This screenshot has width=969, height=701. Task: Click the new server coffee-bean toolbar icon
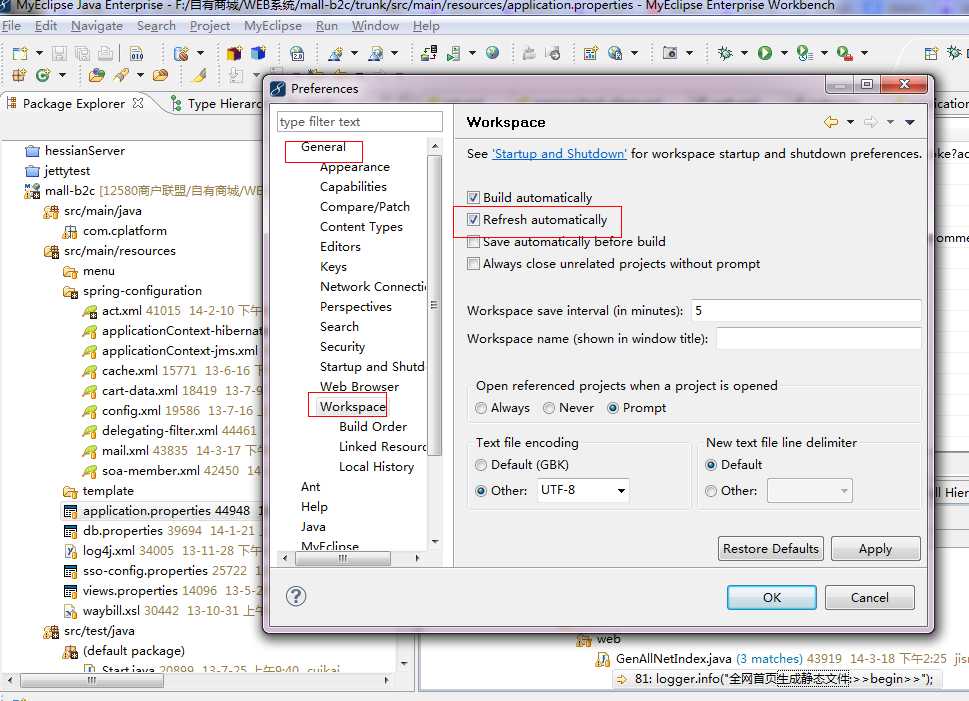point(180,53)
